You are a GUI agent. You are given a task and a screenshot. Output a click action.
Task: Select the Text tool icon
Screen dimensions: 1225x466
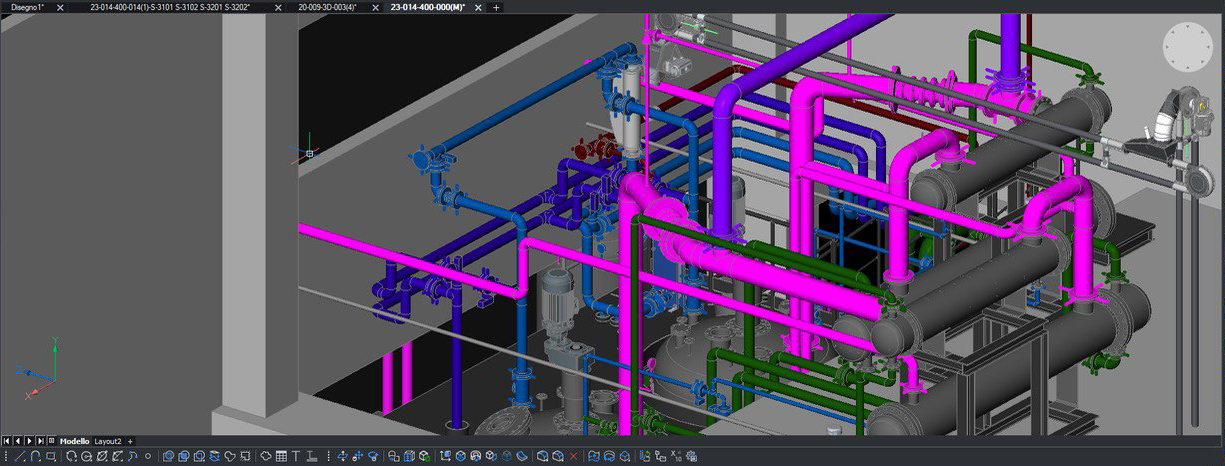tap(296, 456)
